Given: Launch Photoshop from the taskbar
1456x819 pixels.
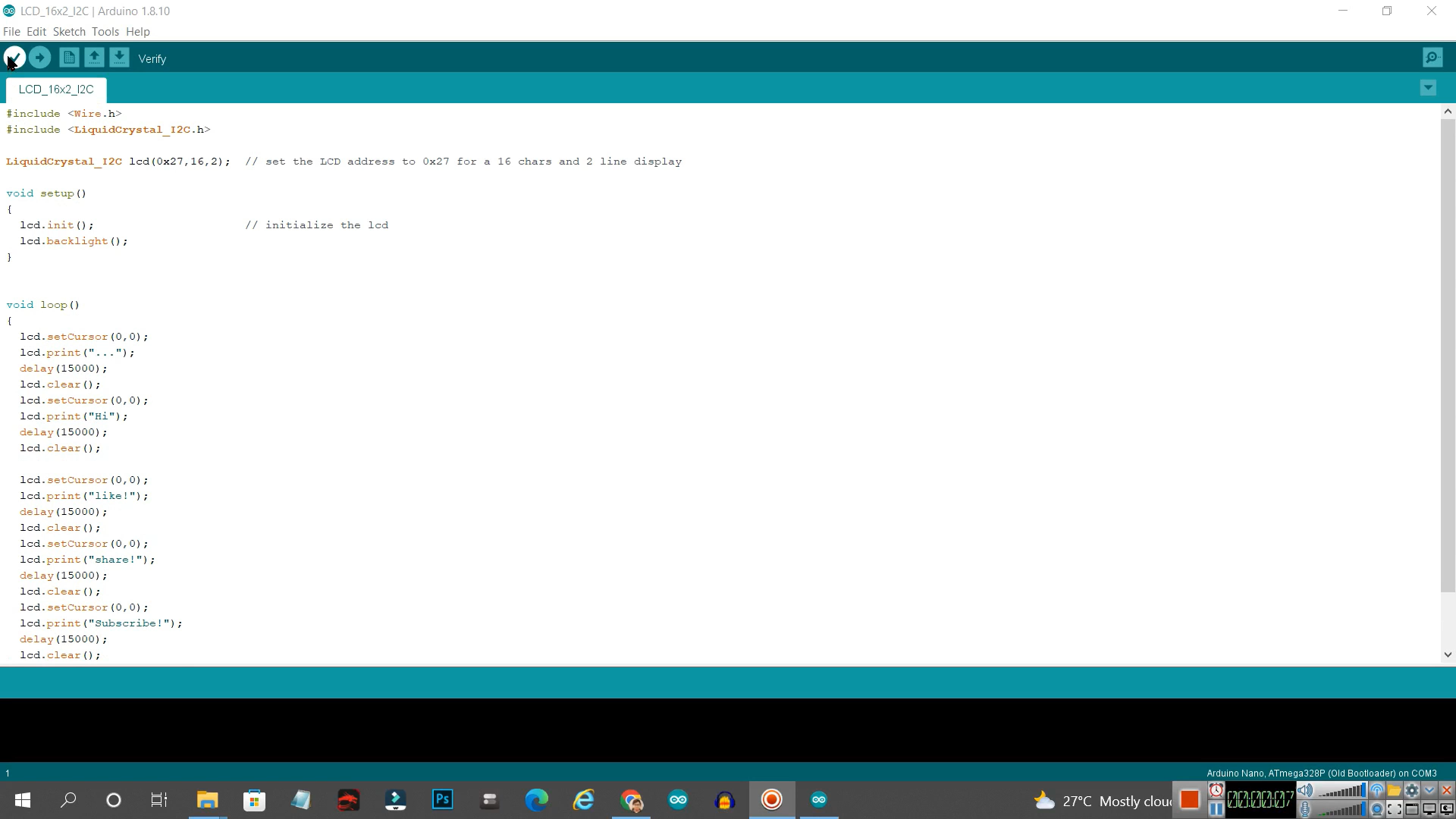Looking at the screenshot, I should click(442, 799).
